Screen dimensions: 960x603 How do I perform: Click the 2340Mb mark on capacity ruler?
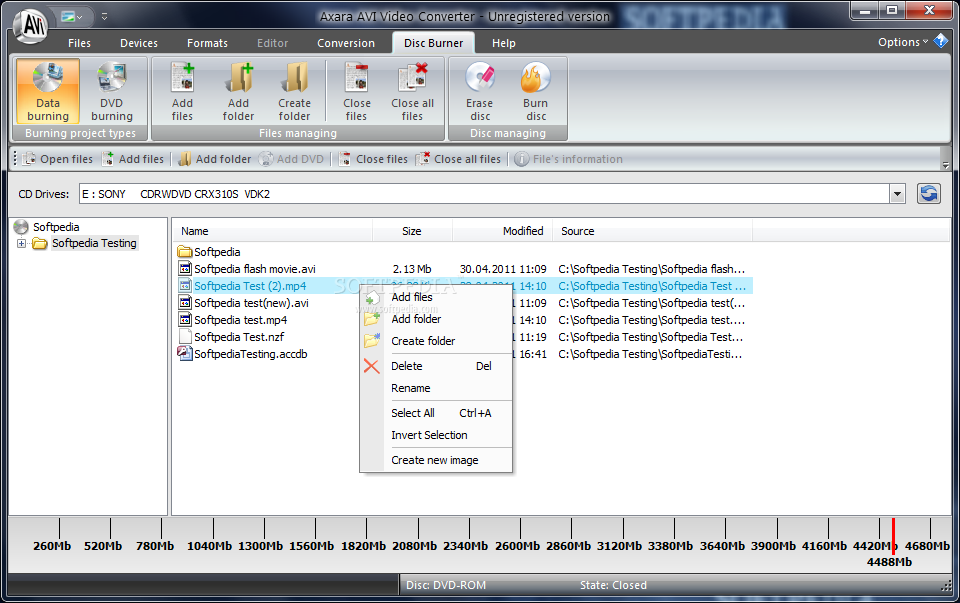coord(465,546)
